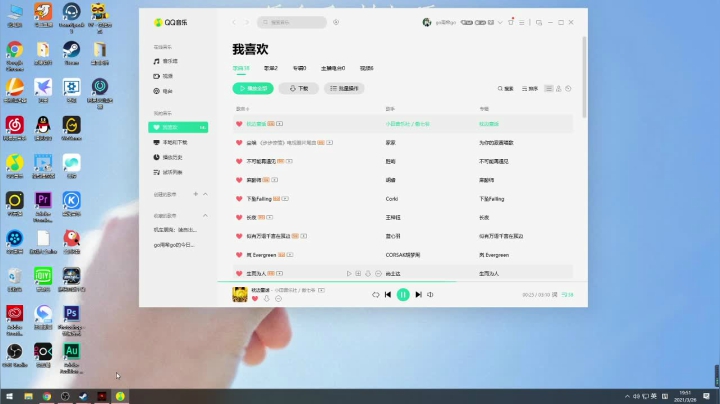Go back with the left navigation arrow
This screenshot has width=720, height=404.
point(234,22)
